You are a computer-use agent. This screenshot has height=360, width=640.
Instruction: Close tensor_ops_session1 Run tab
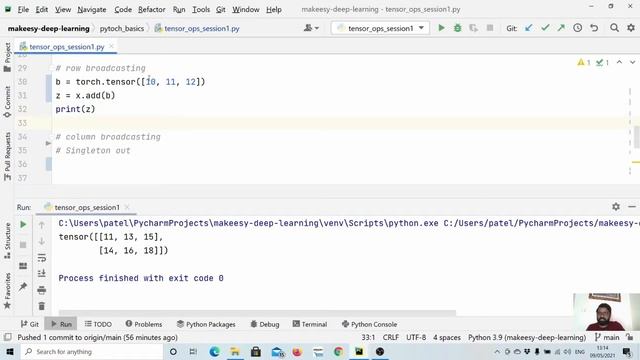tap(127, 207)
